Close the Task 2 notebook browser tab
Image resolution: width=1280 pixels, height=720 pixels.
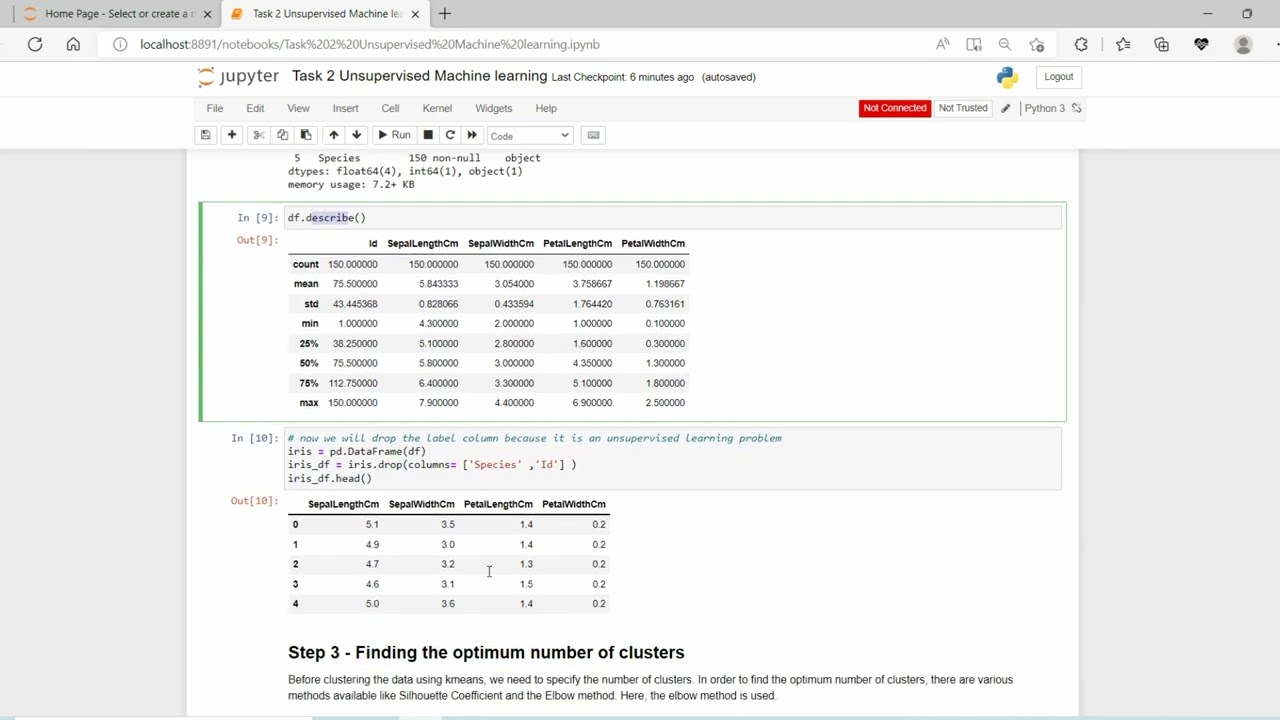point(415,14)
